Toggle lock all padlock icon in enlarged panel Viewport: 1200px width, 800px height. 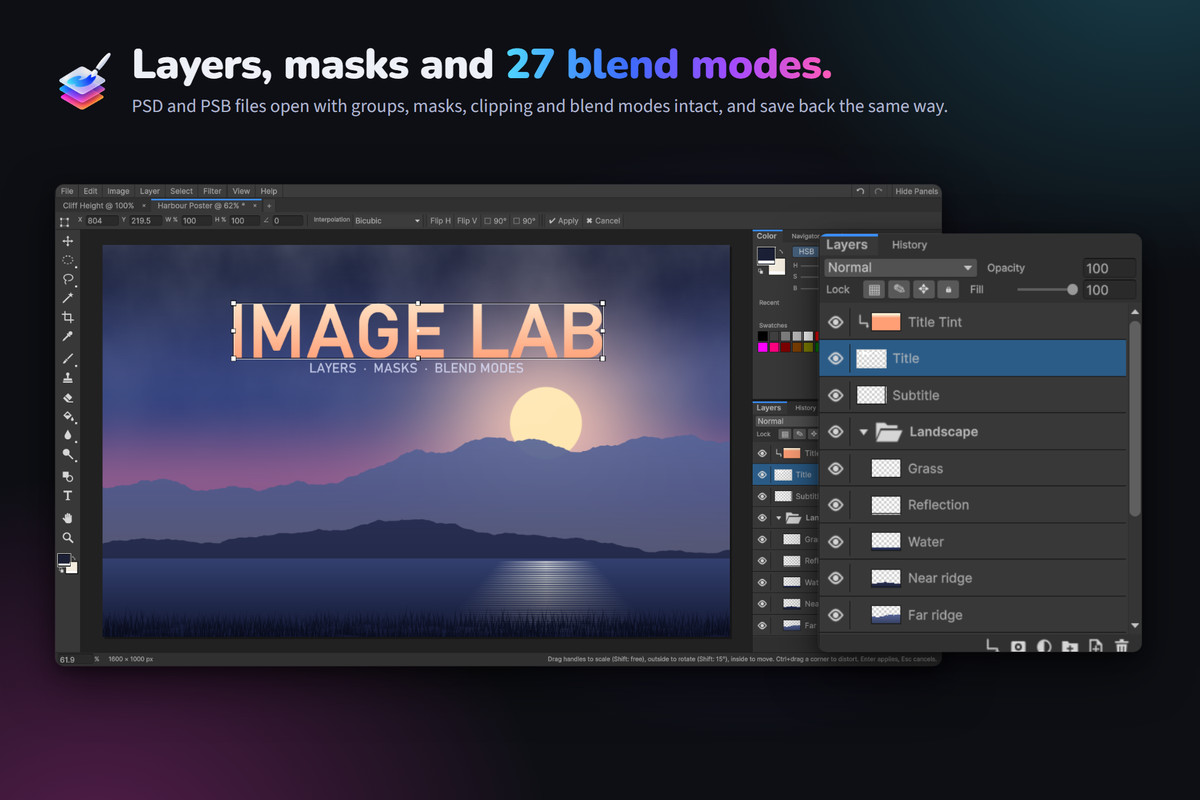coord(949,289)
